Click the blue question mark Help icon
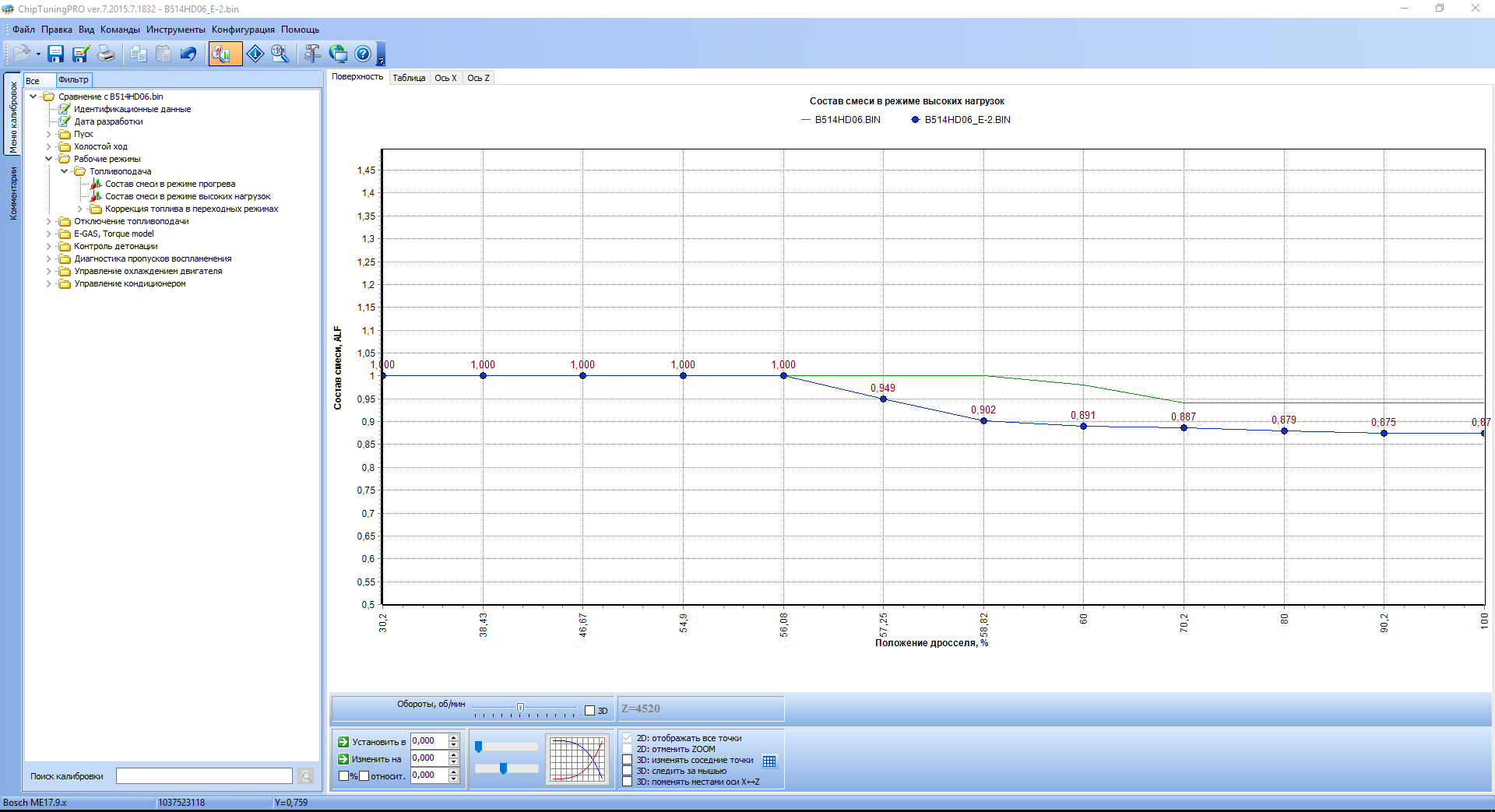 point(363,54)
